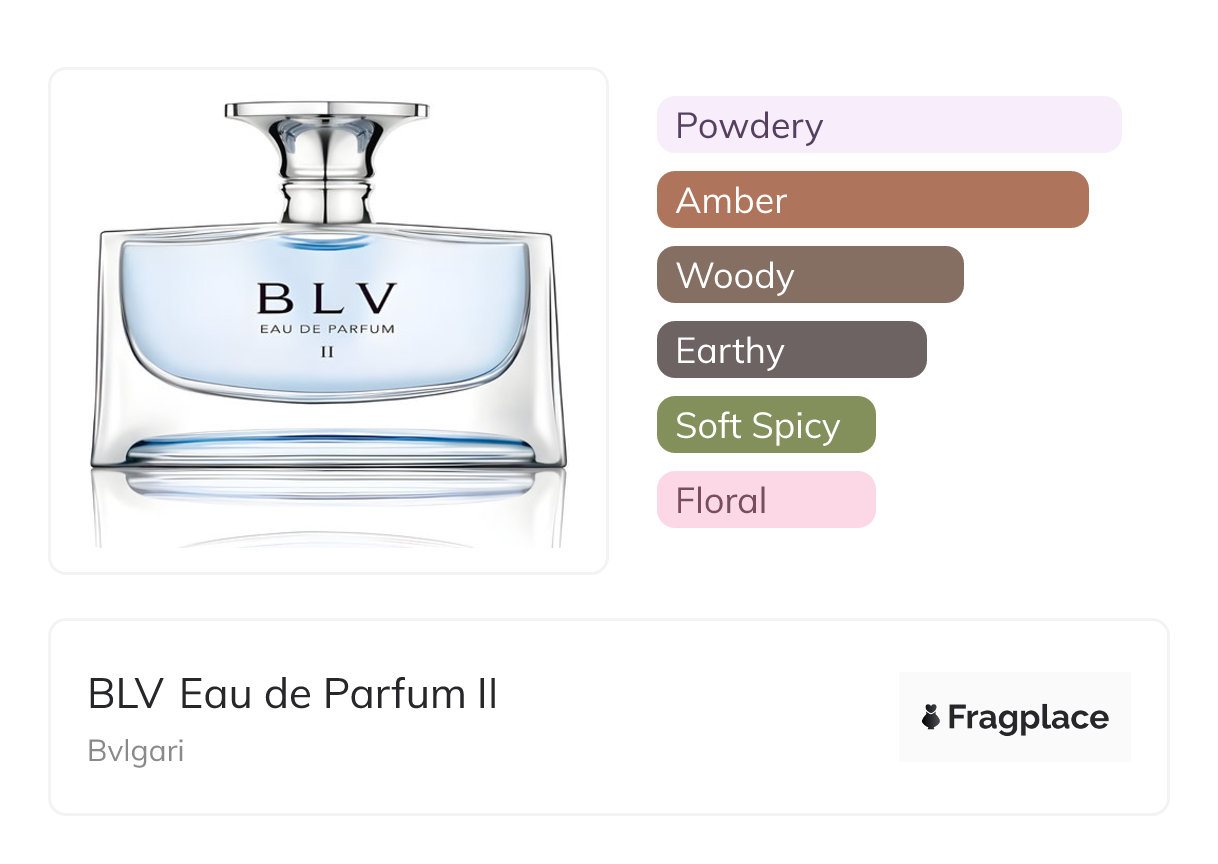Click the Fragplace wordmark text
Viewport: 1218px width, 864px height.
1028,717
